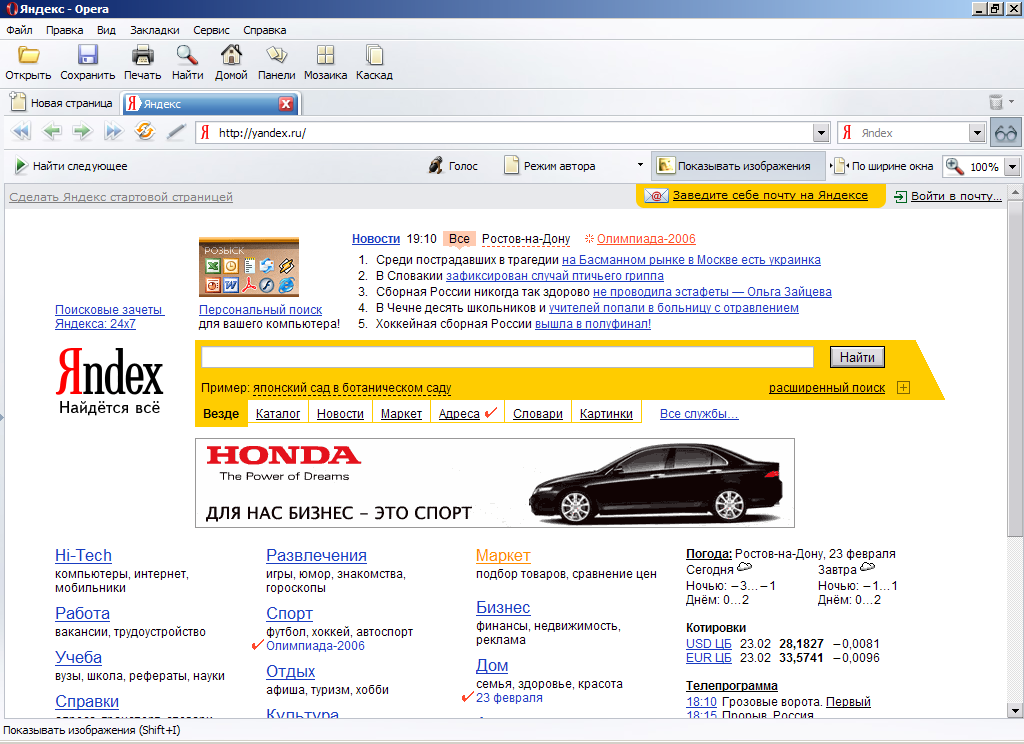Click the Save floppy disk icon

tap(88, 55)
